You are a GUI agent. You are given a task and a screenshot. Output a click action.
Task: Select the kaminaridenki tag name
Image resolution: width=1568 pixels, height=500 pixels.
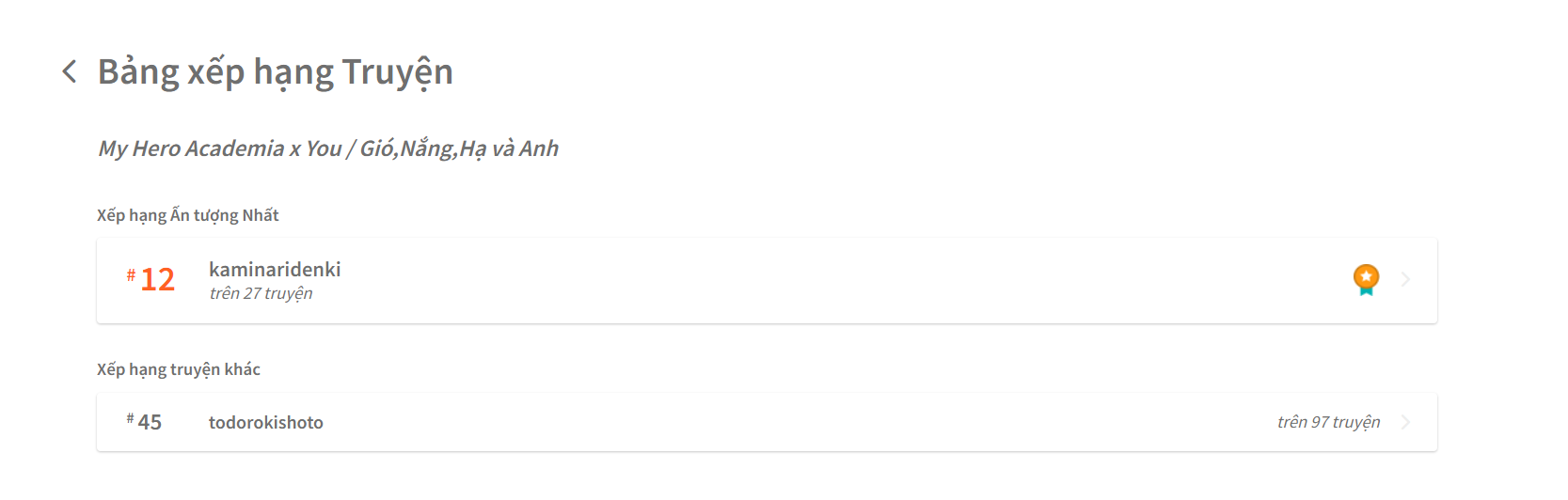(x=275, y=270)
